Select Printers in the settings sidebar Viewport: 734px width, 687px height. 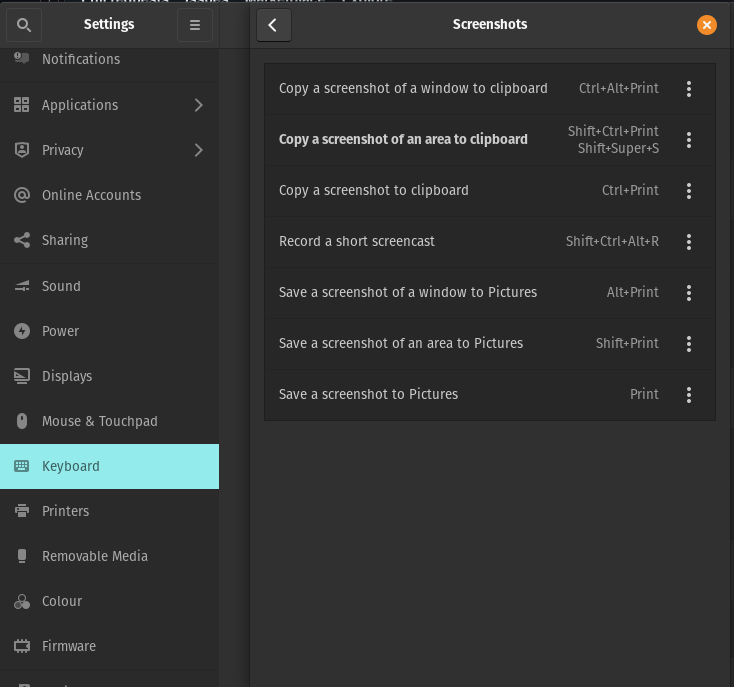point(109,511)
